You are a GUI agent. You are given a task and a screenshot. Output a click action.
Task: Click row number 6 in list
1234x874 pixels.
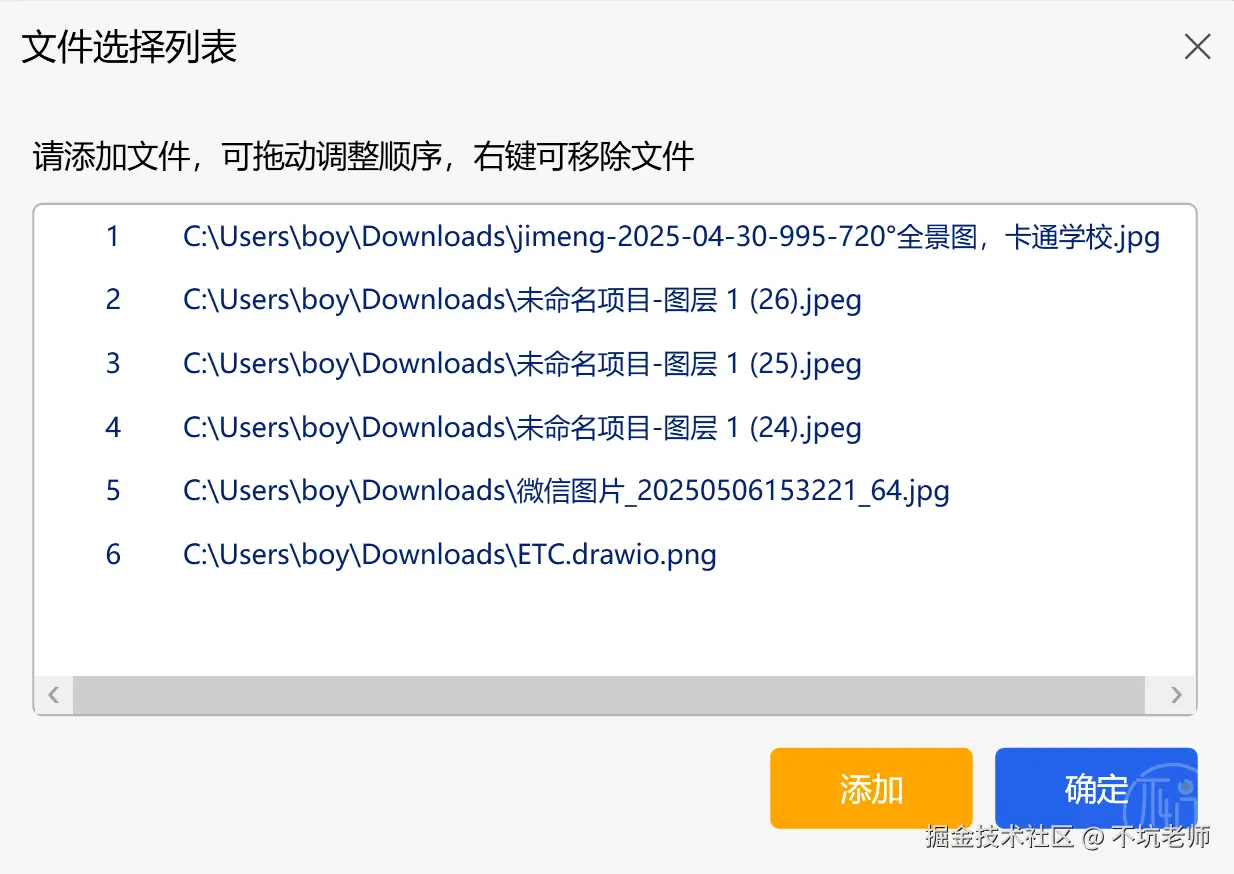(113, 554)
